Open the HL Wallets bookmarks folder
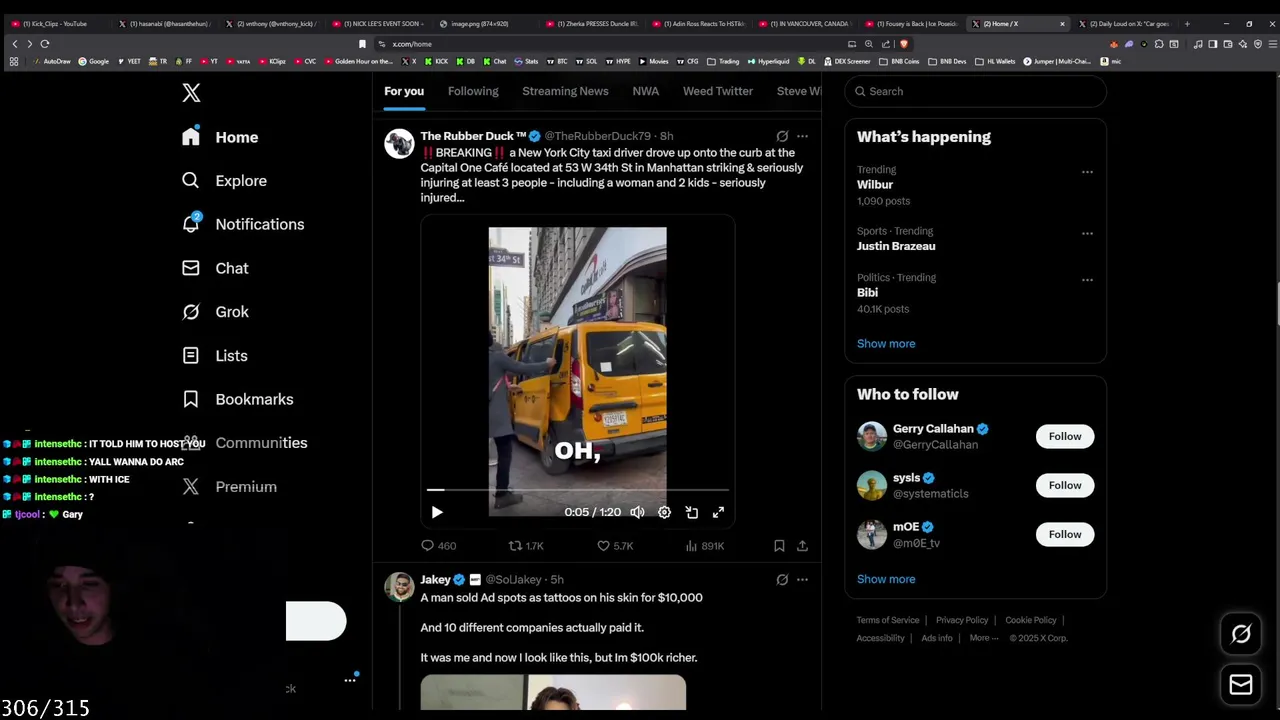 995,61
